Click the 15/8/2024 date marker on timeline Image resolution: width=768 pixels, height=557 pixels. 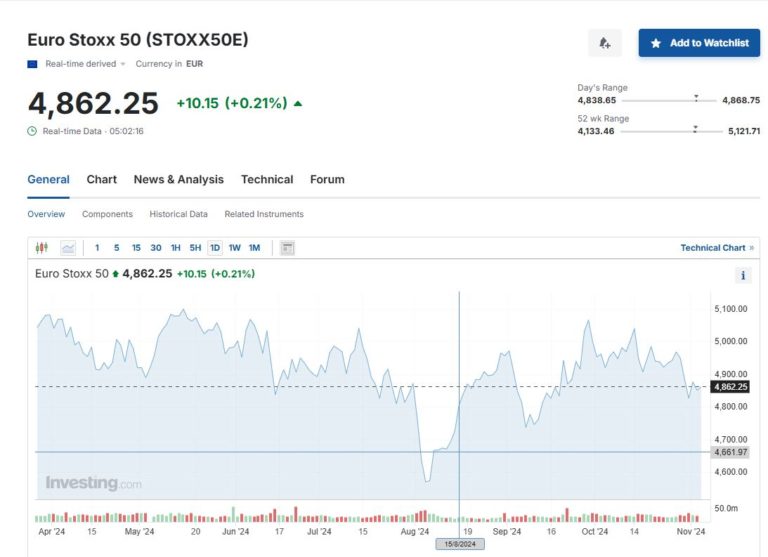459,544
